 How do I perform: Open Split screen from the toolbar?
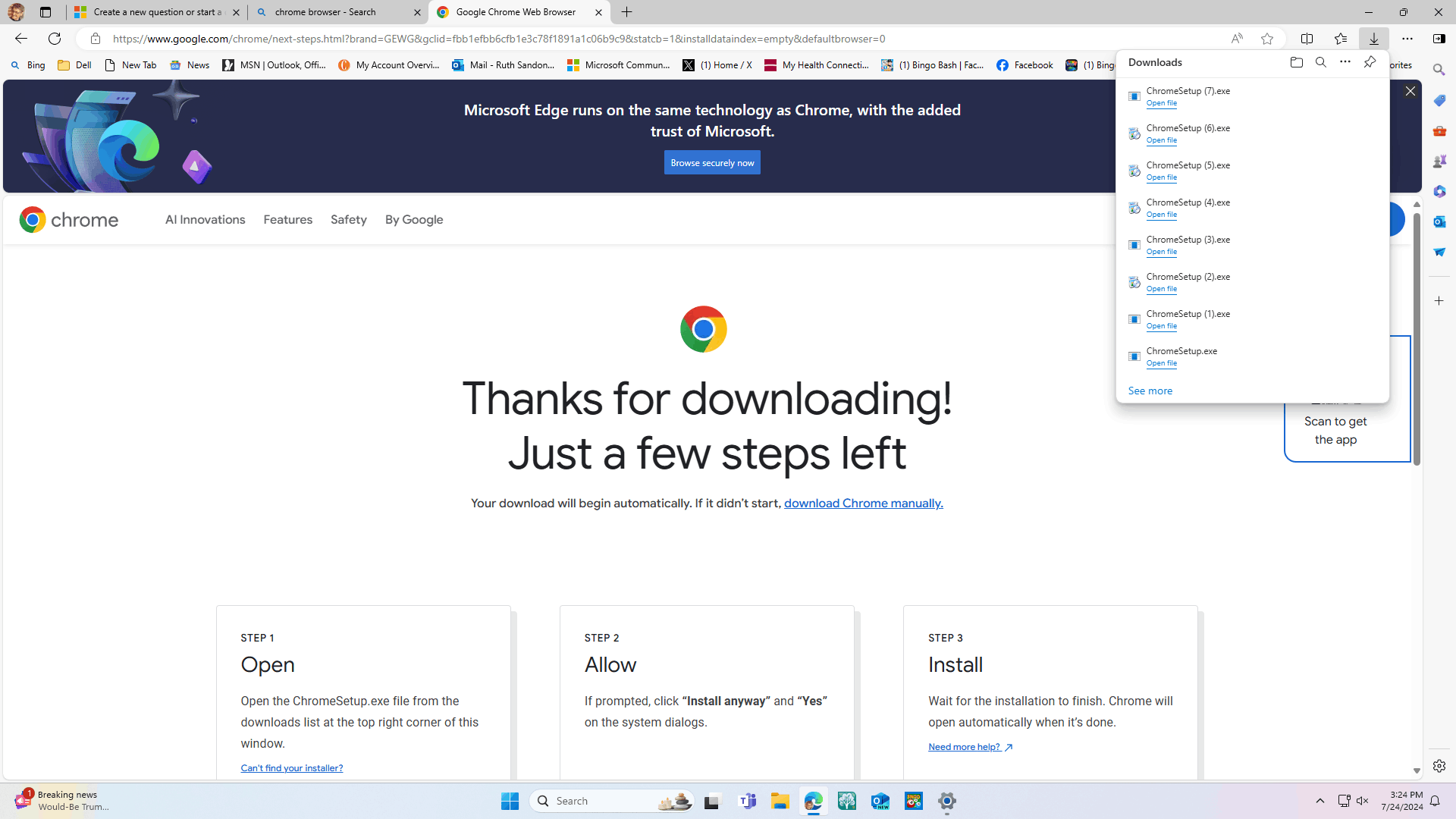click(1307, 39)
